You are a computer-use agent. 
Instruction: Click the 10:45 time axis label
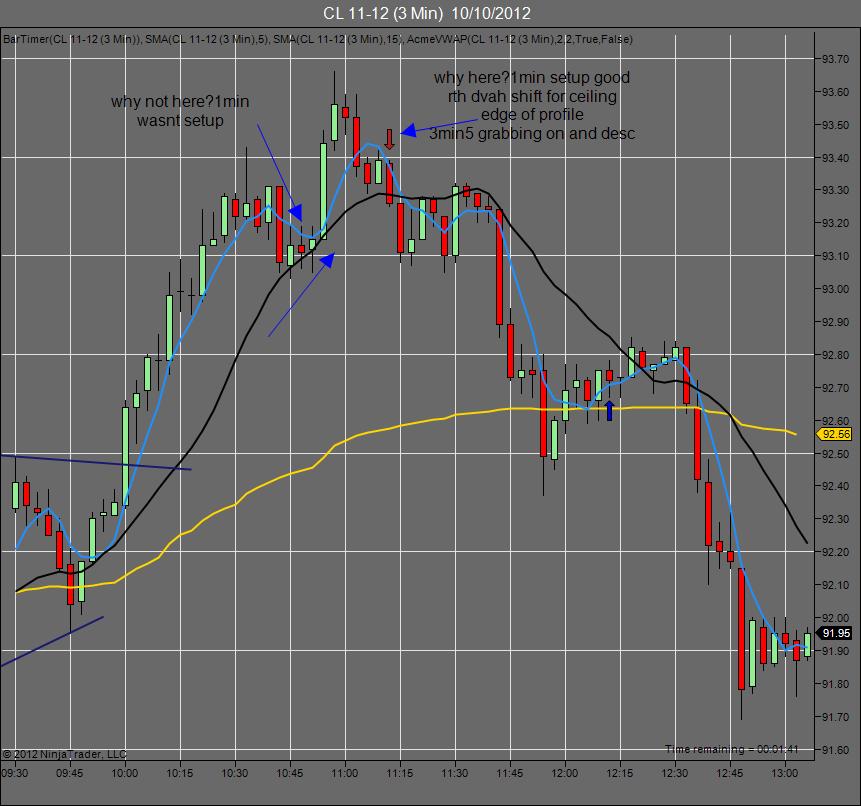pyautogui.click(x=289, y=773)
